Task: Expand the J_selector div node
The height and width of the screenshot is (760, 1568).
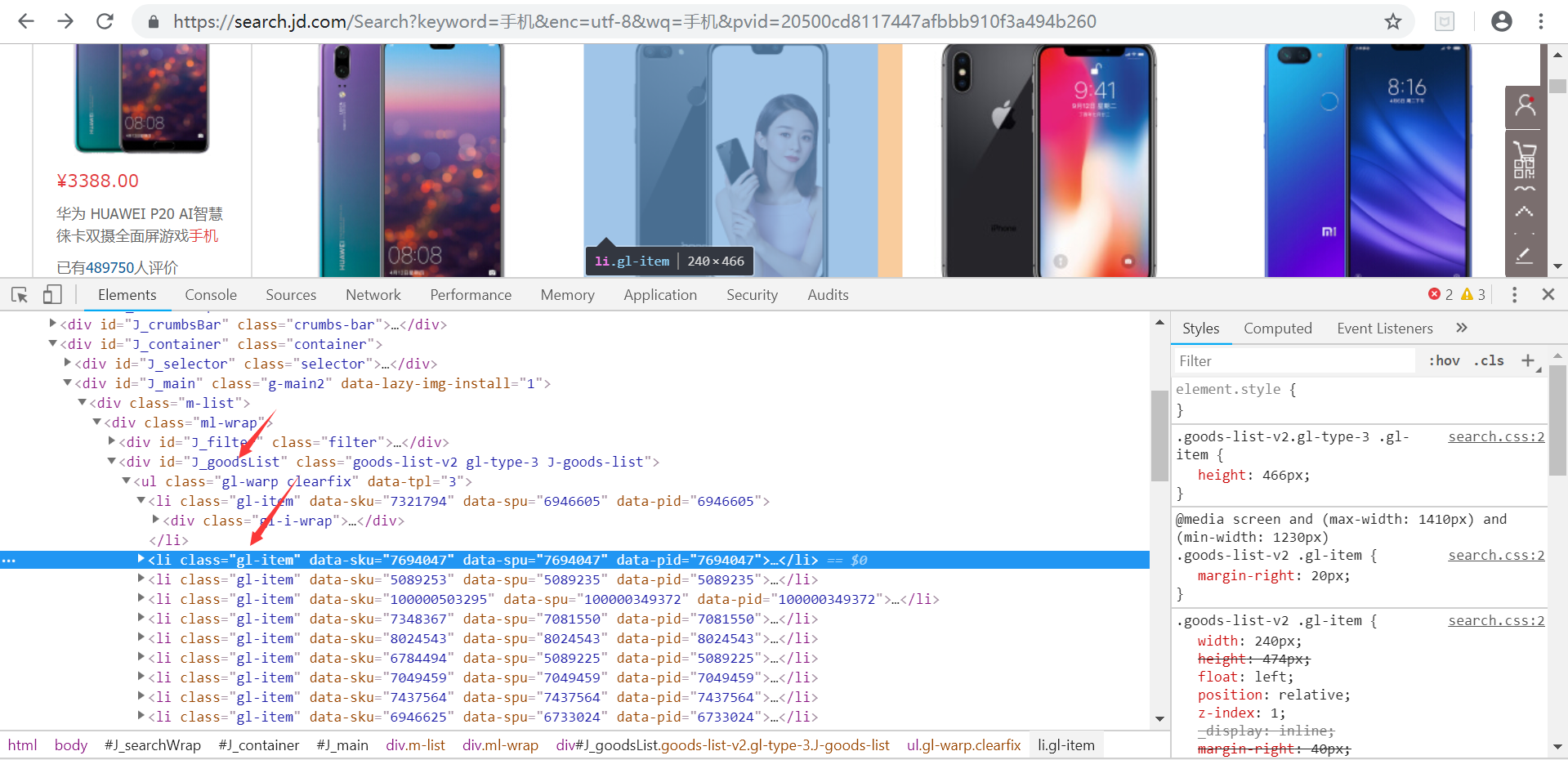Action: click(67, 363)
